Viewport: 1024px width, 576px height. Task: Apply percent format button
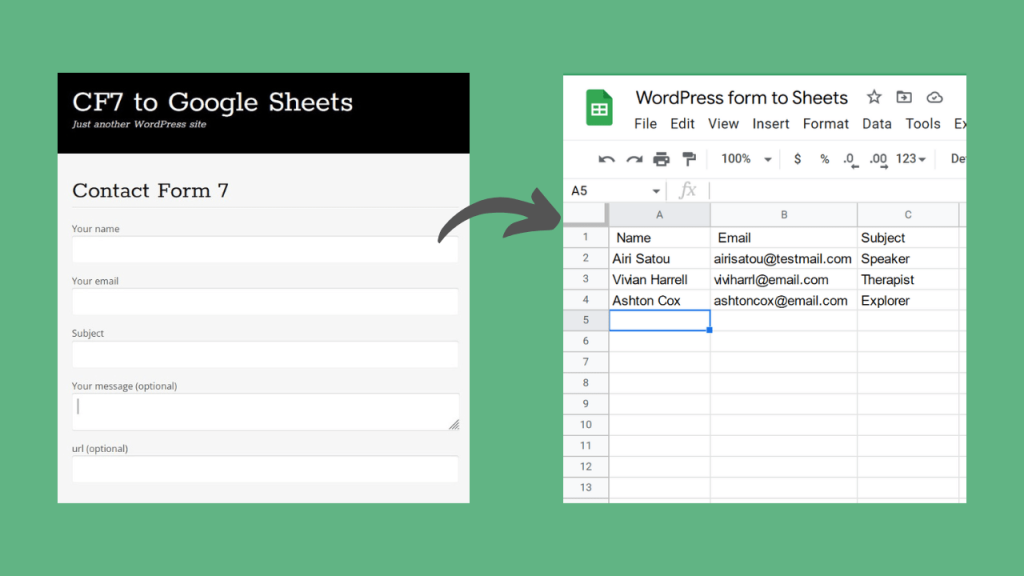coord(824,159)
